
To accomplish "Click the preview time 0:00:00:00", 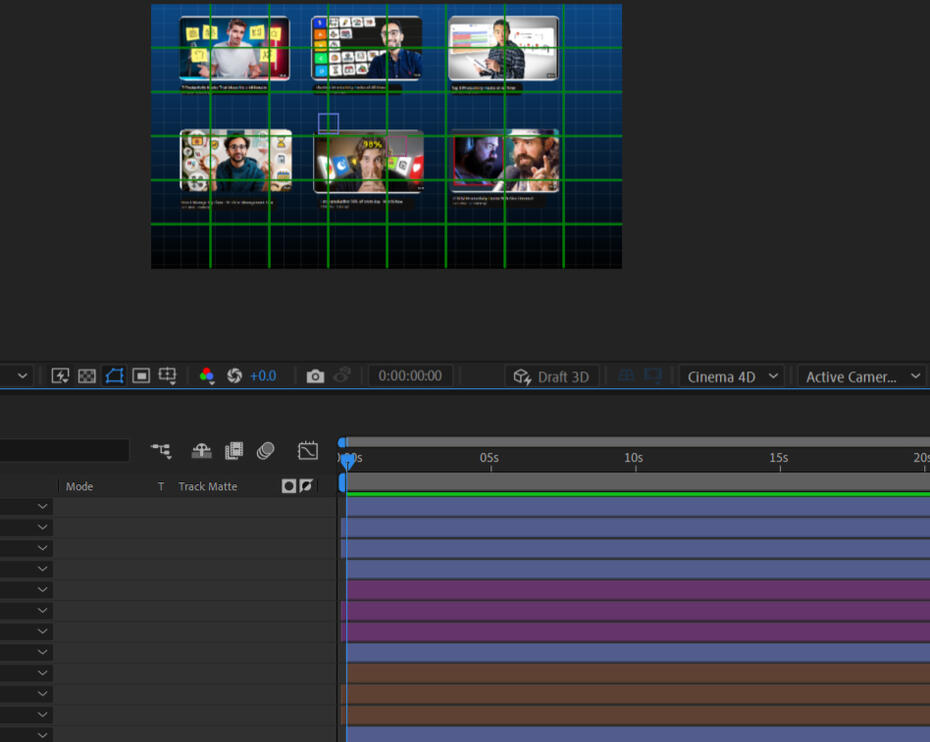I will (x=410, y=376).
